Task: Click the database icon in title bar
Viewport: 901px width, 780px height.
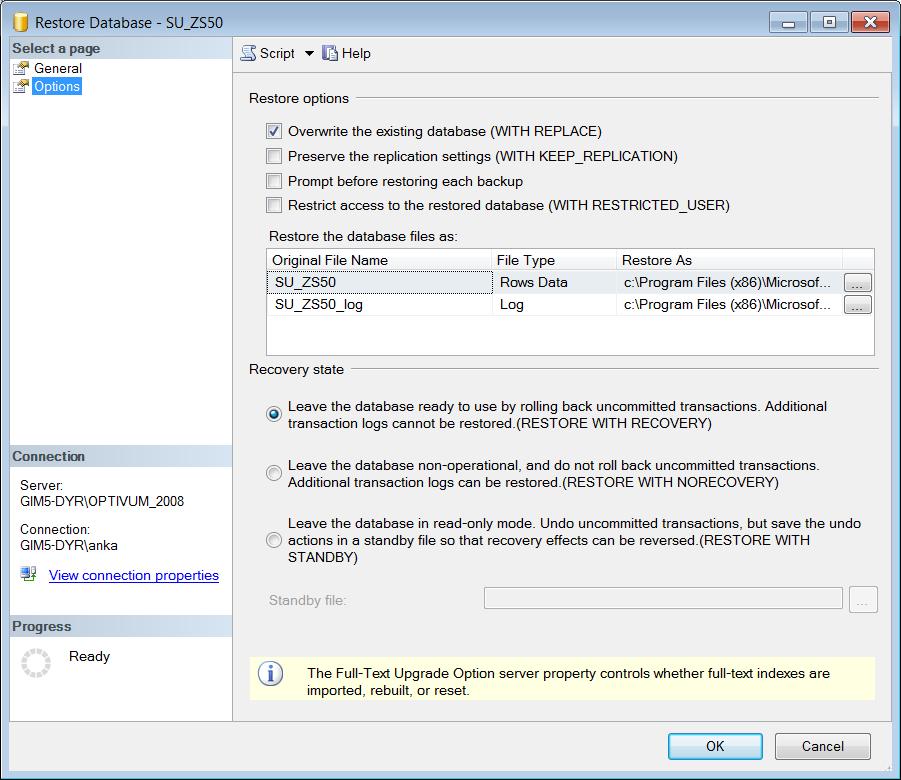Action: [21, 22]
